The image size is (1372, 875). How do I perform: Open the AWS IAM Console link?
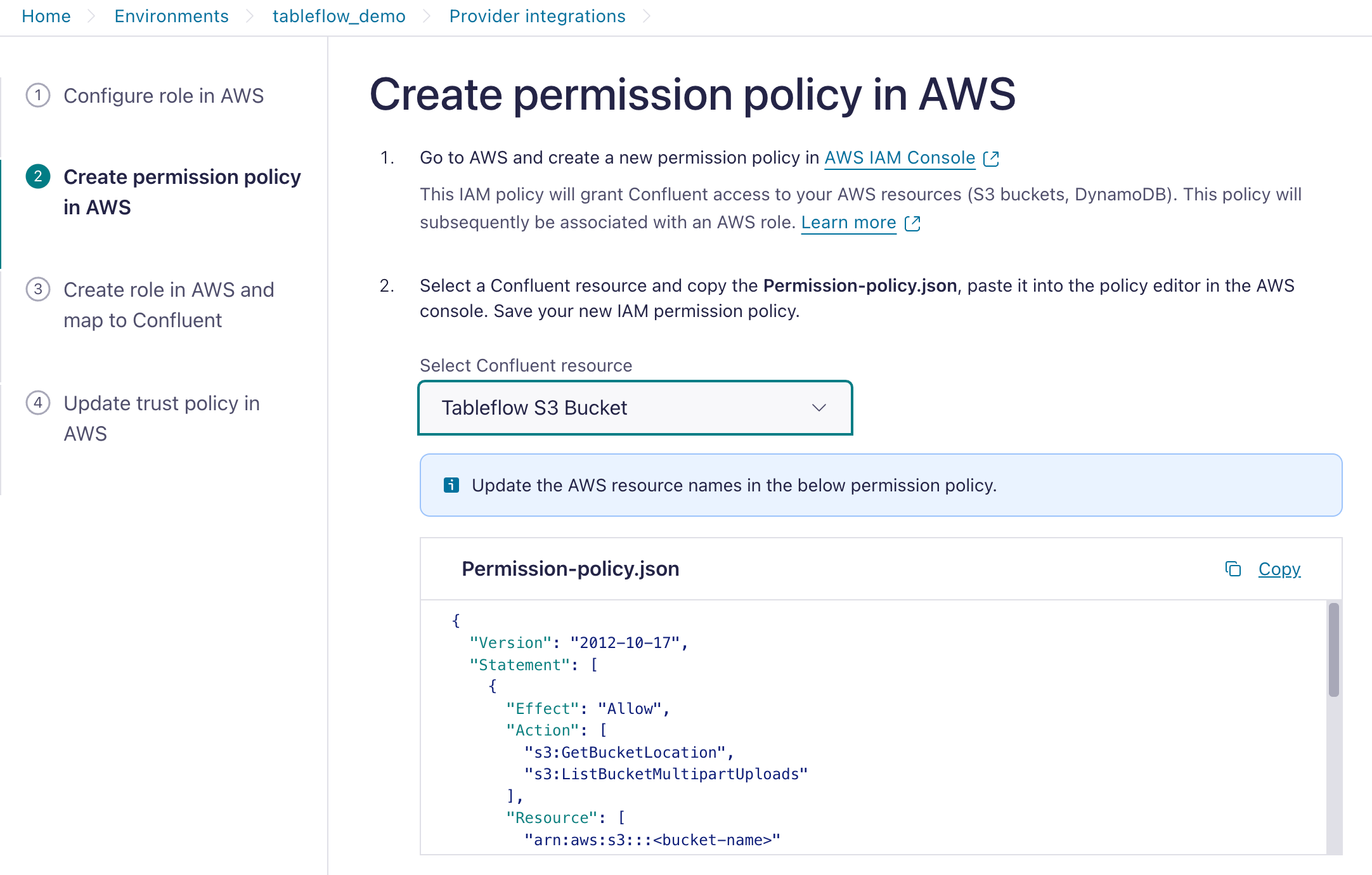(899, 158)
